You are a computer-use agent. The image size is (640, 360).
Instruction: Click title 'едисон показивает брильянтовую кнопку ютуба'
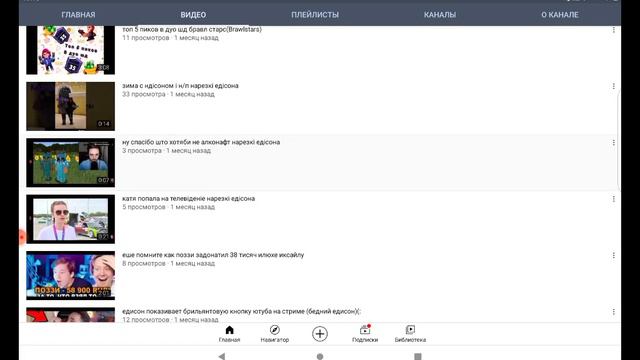[x=242, y=311]
